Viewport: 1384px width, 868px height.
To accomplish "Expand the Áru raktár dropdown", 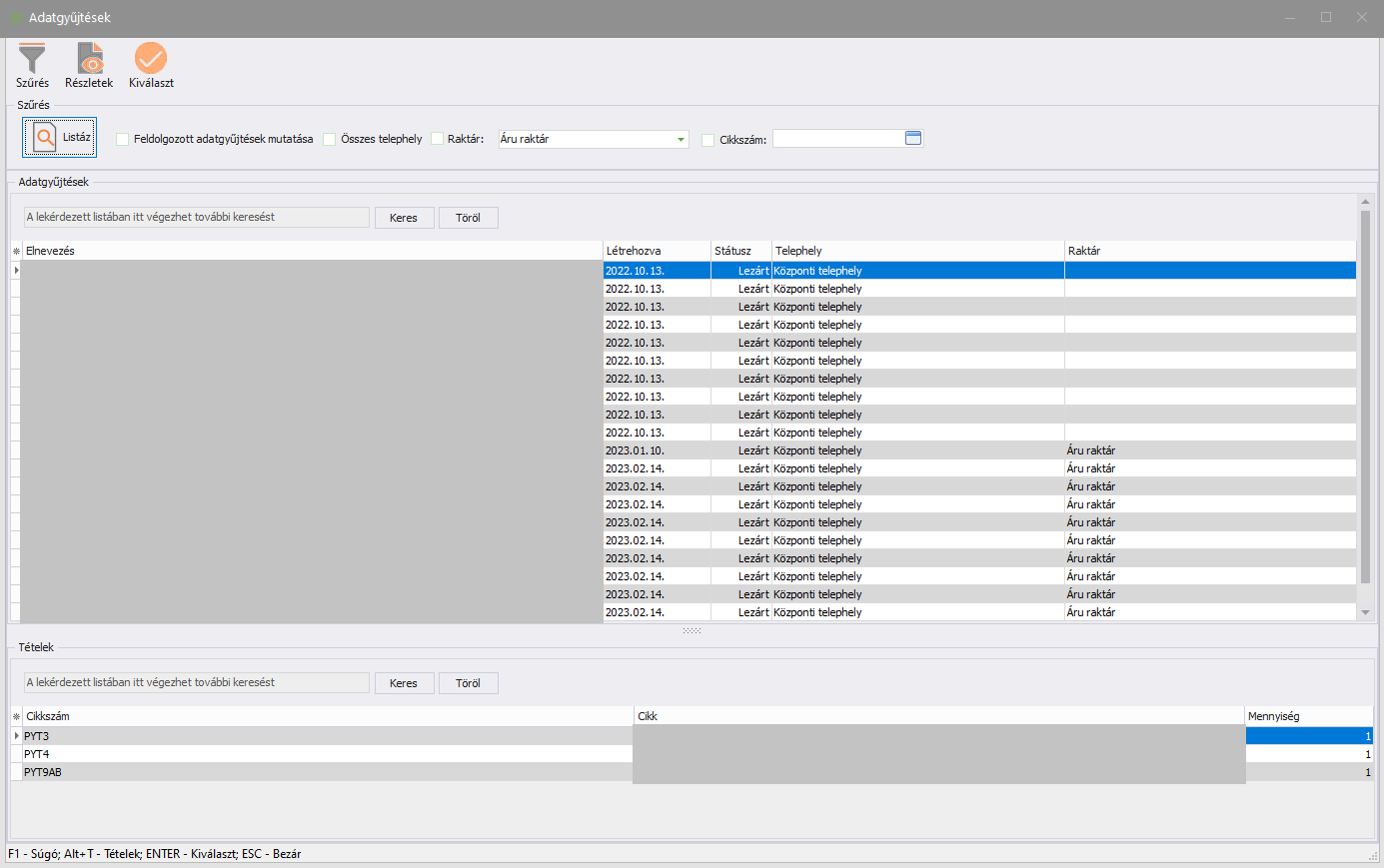I will point(681,140).
